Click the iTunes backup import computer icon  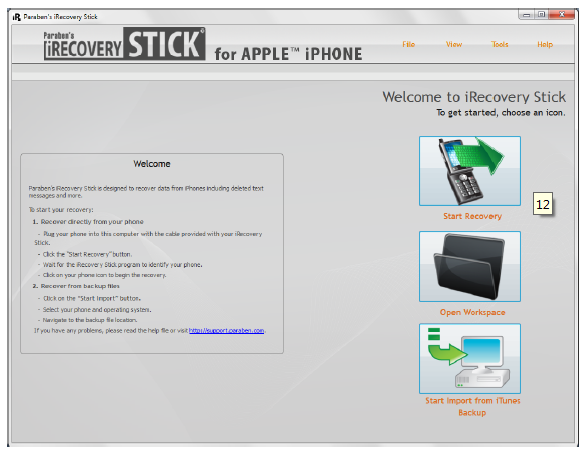[x=470, y=358]
